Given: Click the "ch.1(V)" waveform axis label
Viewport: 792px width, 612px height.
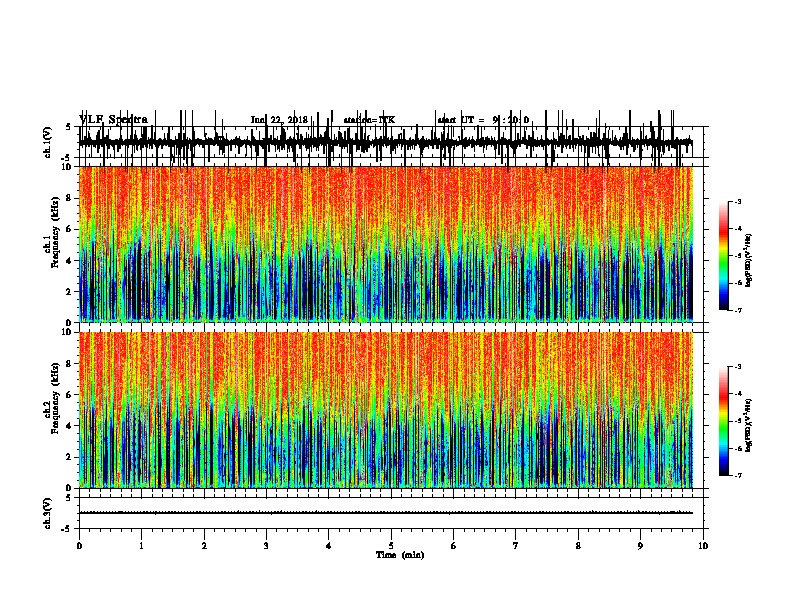Looking at the screenshot, I should click(x=48, y=142).
